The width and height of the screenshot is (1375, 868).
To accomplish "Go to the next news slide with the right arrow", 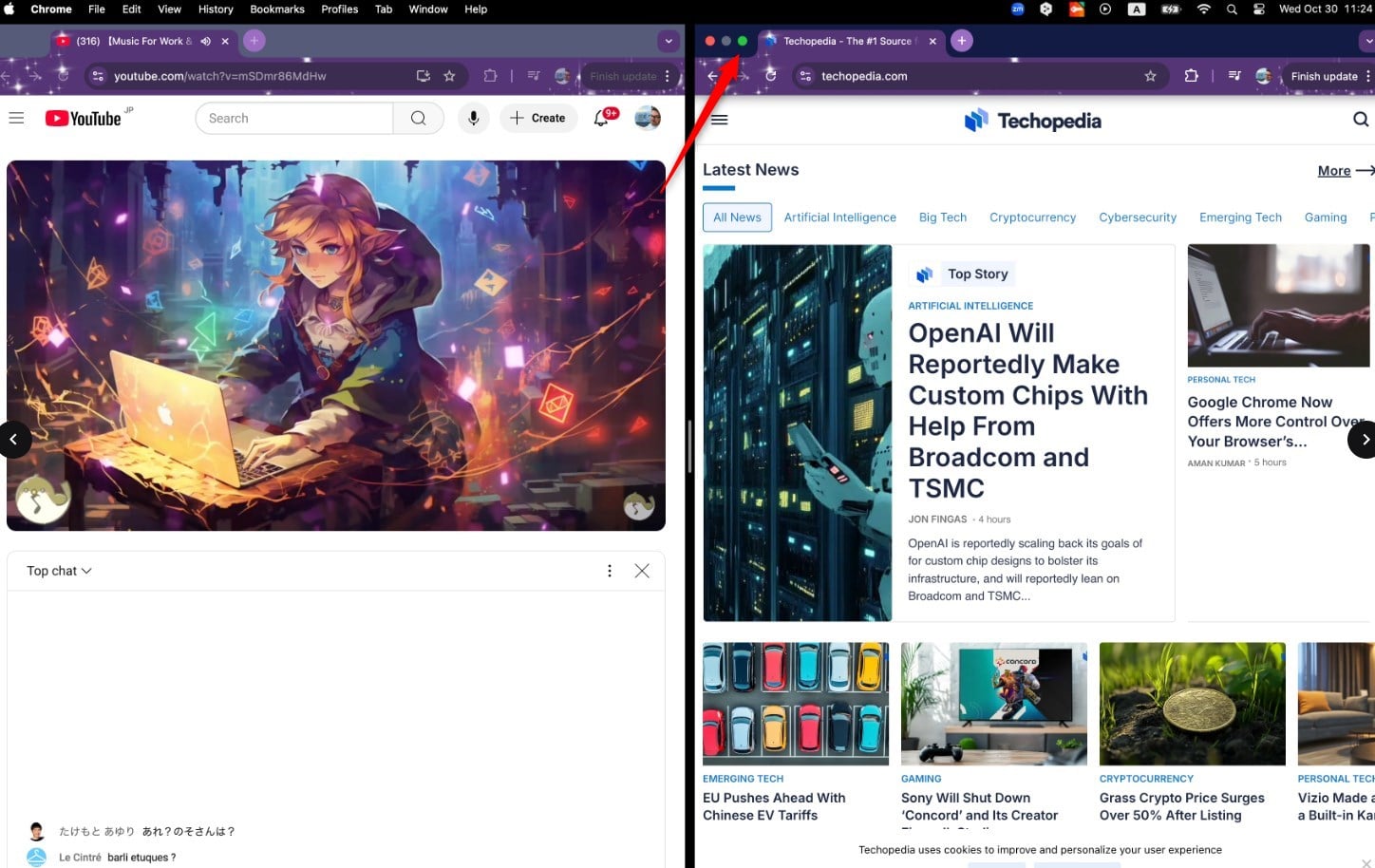I will point(1364,440).
